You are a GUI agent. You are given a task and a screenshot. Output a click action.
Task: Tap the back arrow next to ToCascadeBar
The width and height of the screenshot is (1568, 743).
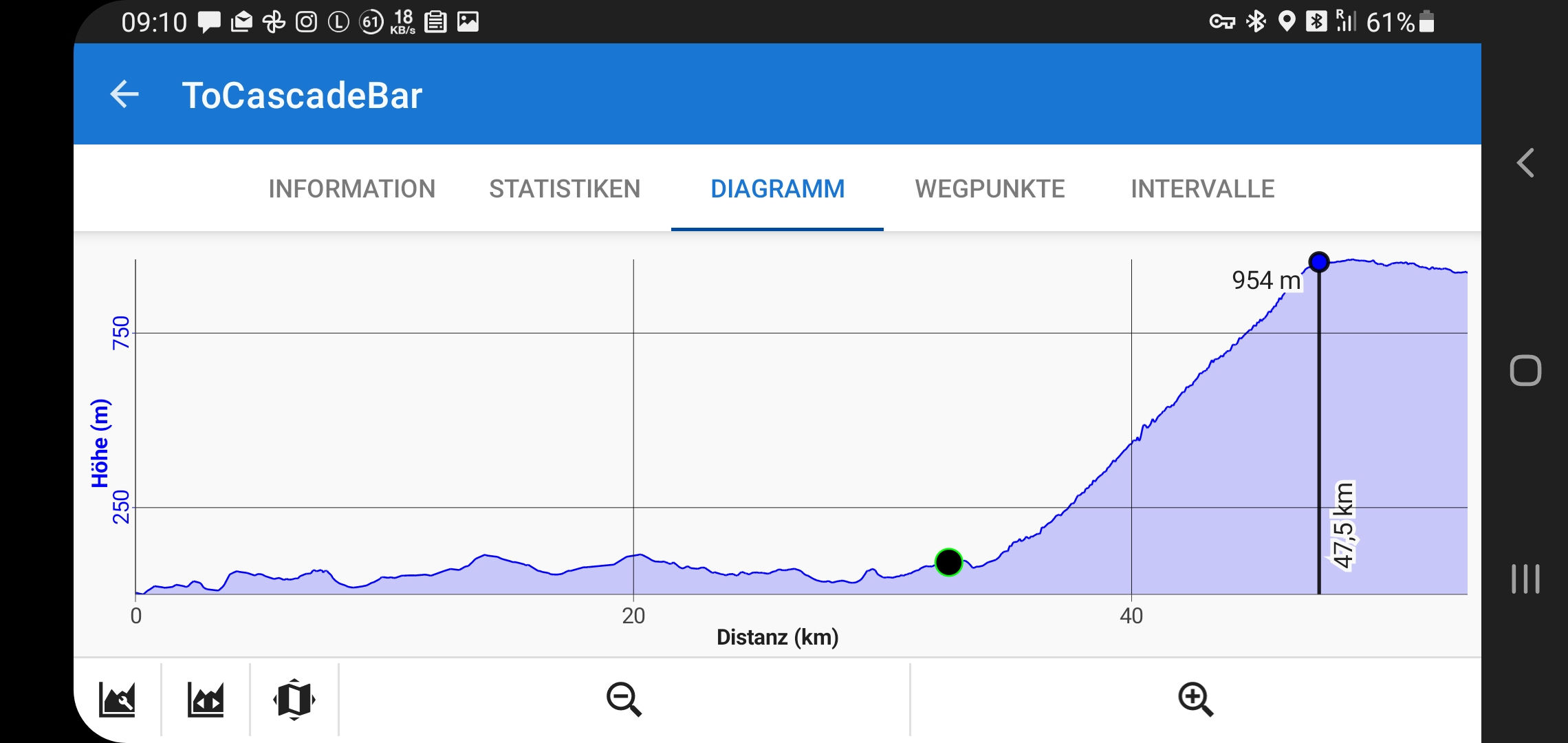(124, 95)
